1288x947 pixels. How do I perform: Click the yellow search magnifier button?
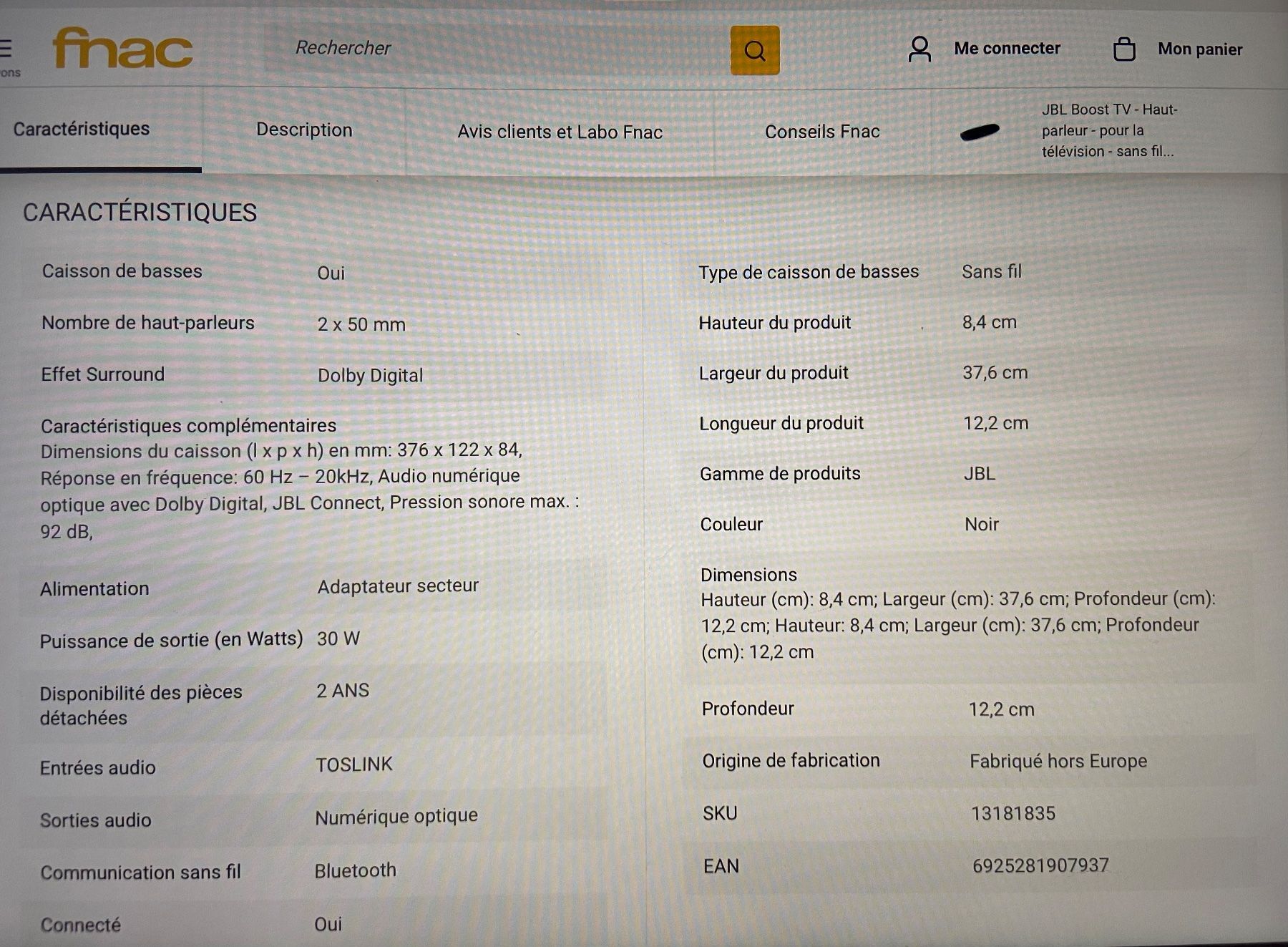coord(755,50)
